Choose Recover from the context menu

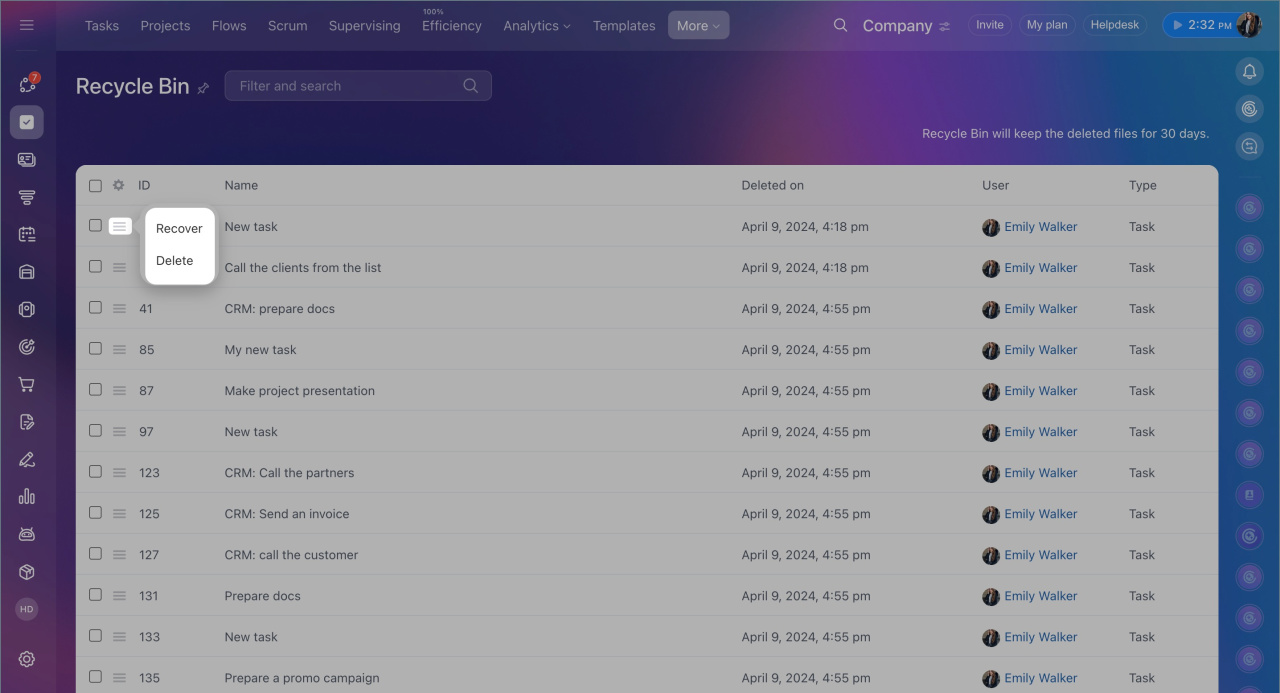(179, 229)
